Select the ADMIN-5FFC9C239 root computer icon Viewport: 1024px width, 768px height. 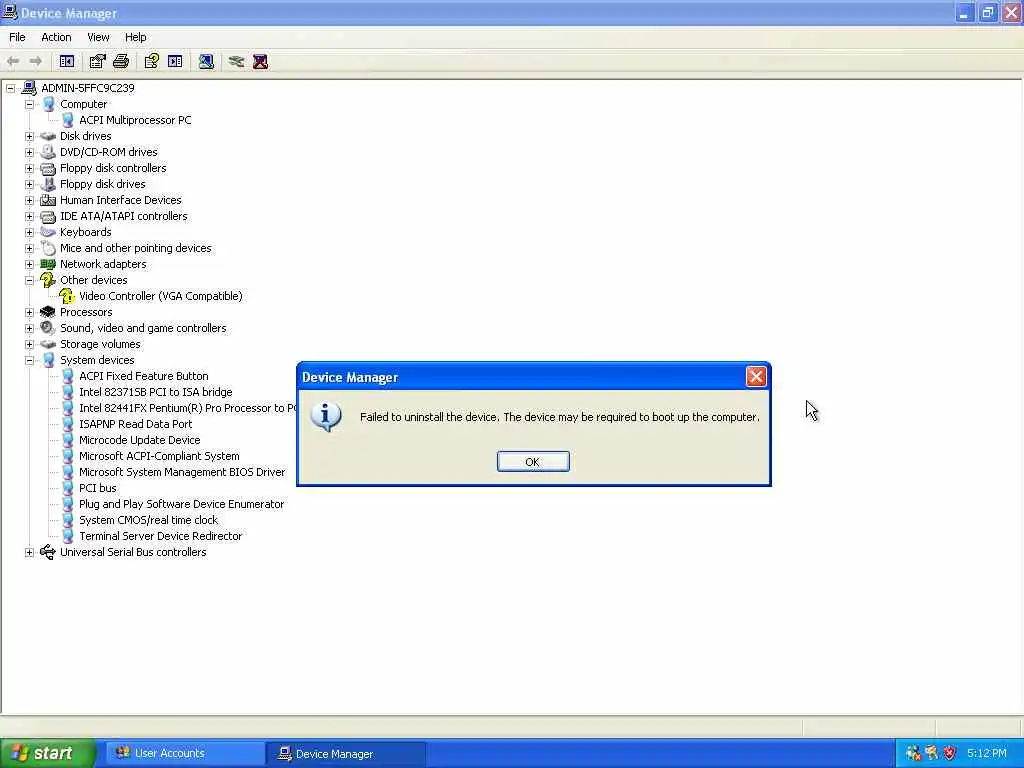coord(29,88)
